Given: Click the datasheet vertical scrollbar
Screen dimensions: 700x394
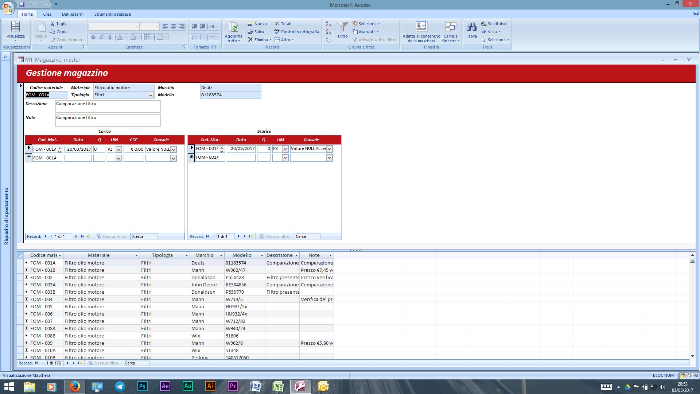Looking at the screenshot, I should pyautogui.click(x=692, y=306).
